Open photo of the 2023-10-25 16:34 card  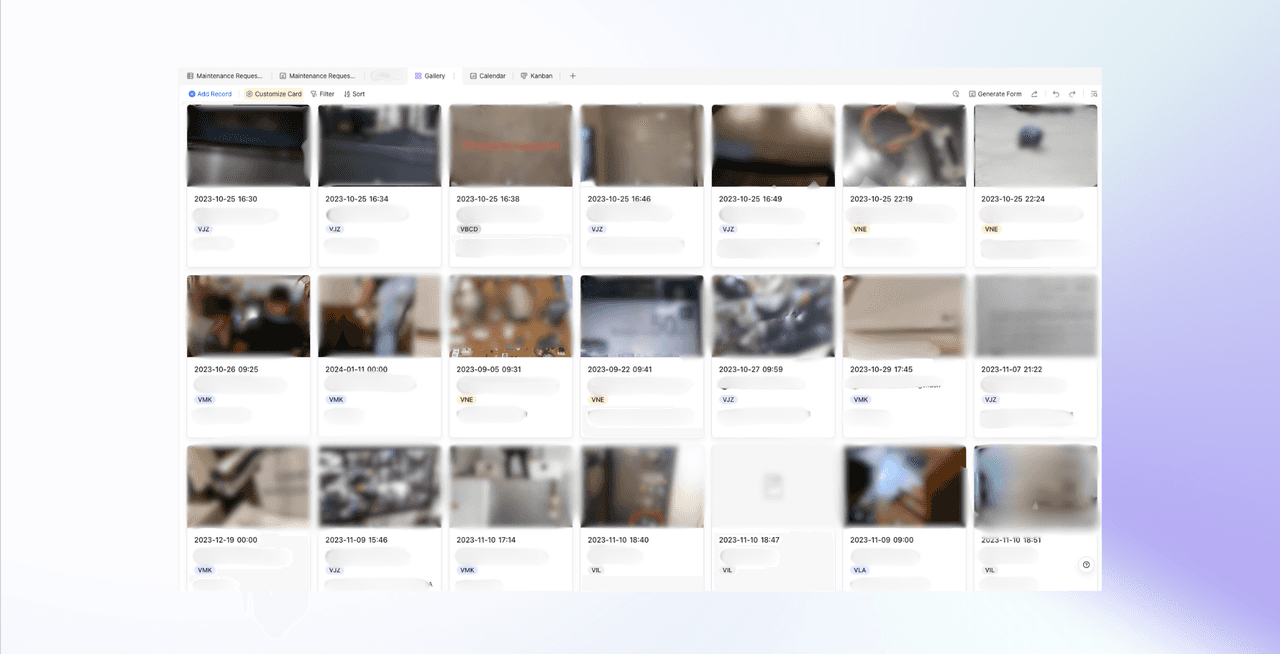coord(379,146)
